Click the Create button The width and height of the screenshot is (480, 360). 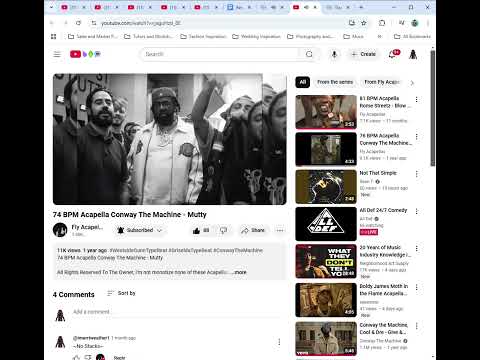[x=364, y=54]
